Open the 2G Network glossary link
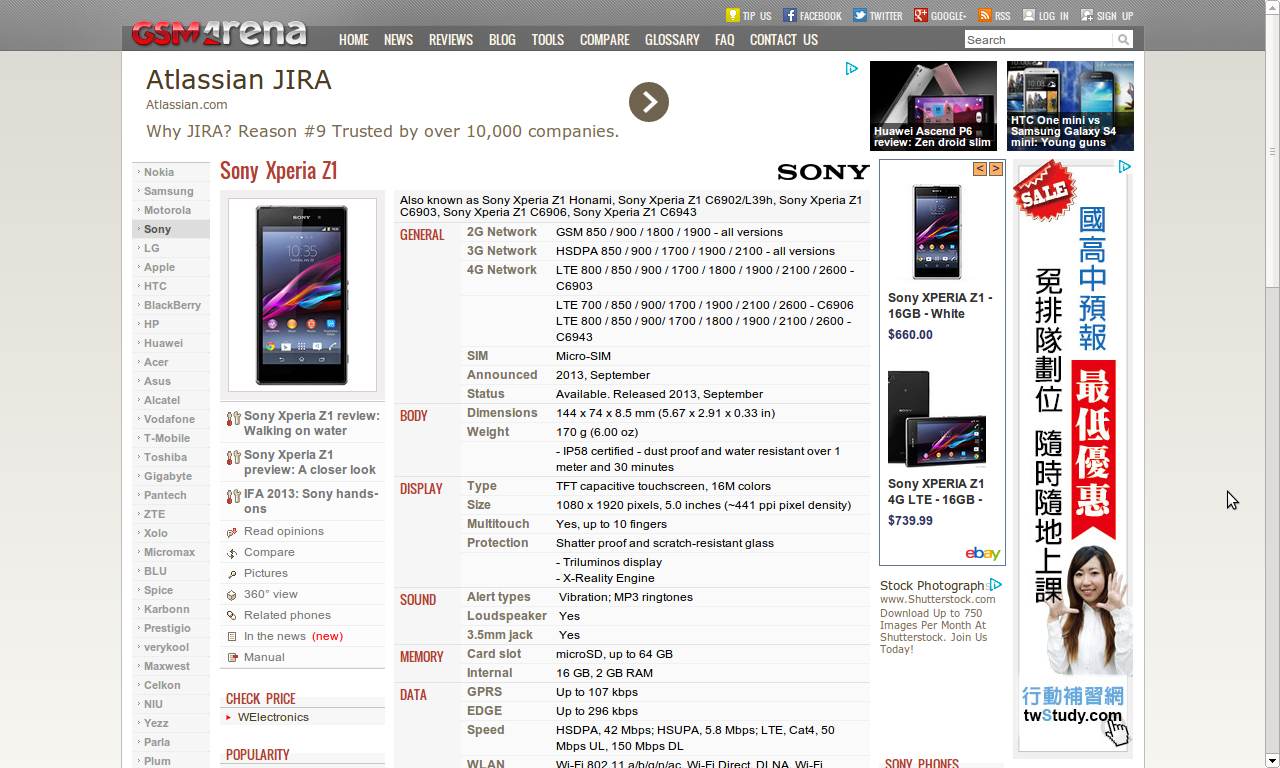Screen dimensions: 1280x768 [502, 232]
